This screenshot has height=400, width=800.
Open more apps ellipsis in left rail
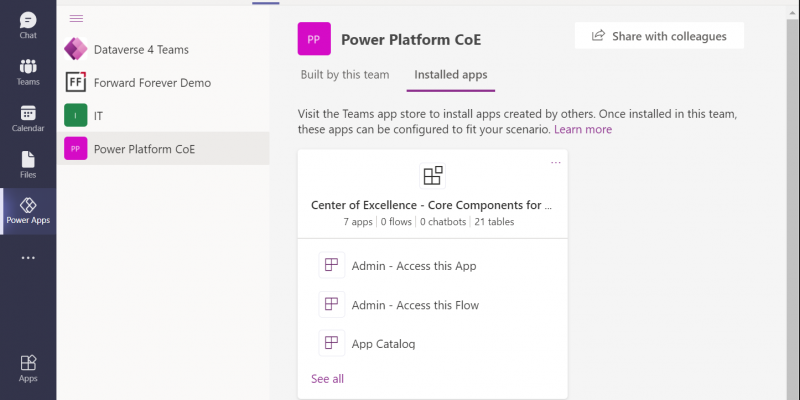(28, 258)
